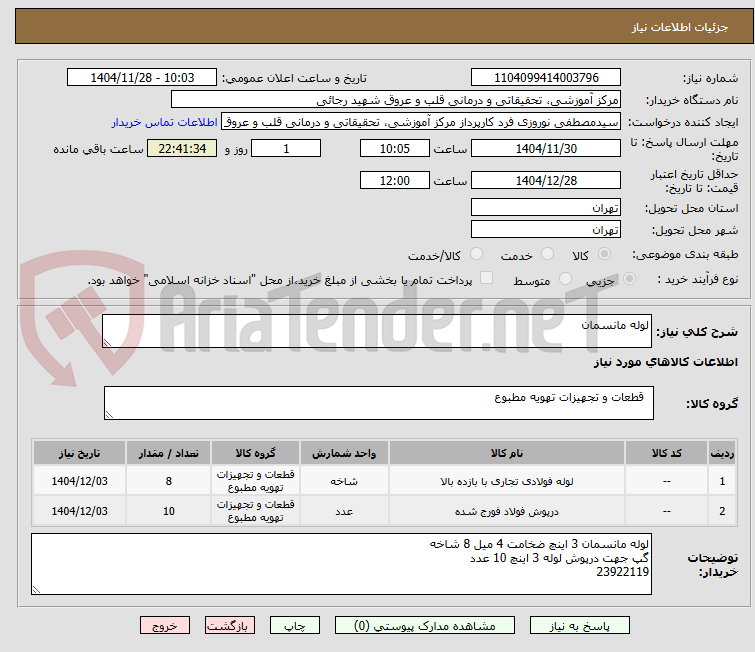The width and height of the screenshot is (755, 652).
Task: Click the cell لوله فولادی تجاری با بازده بالا
Action: pyautogui.click(x=507, y=481)
